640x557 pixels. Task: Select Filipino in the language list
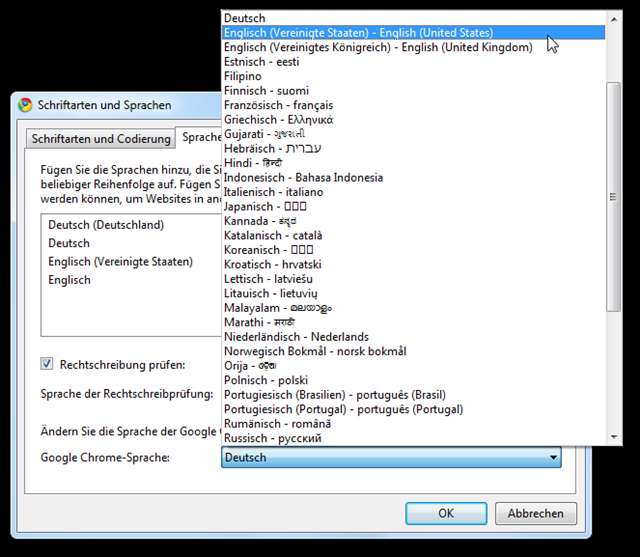pyautogui.click(x=413, y=76)
